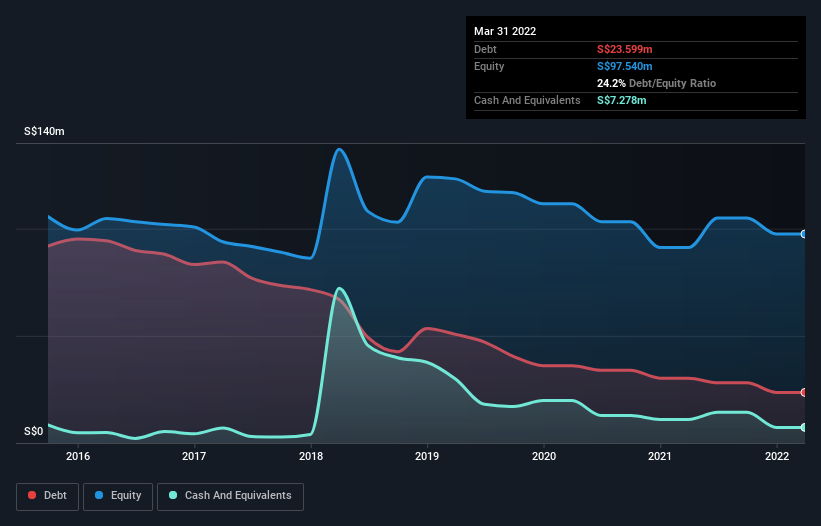Viewport: 821px width, 526px height.
Task: Click the Equity label in tooltip
Action: coord(489,66)
